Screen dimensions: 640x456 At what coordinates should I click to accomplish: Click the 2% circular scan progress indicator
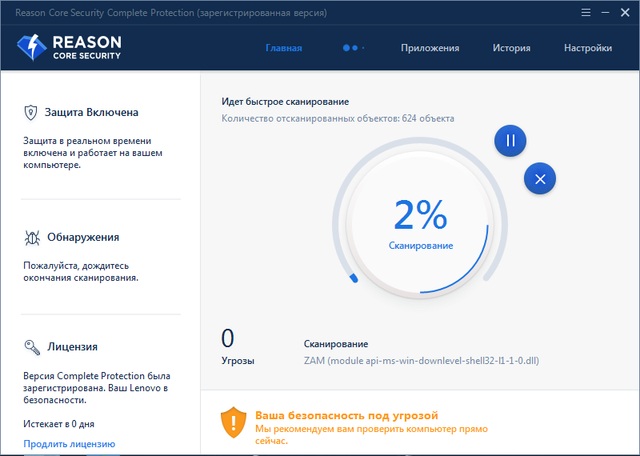(420, 220)
